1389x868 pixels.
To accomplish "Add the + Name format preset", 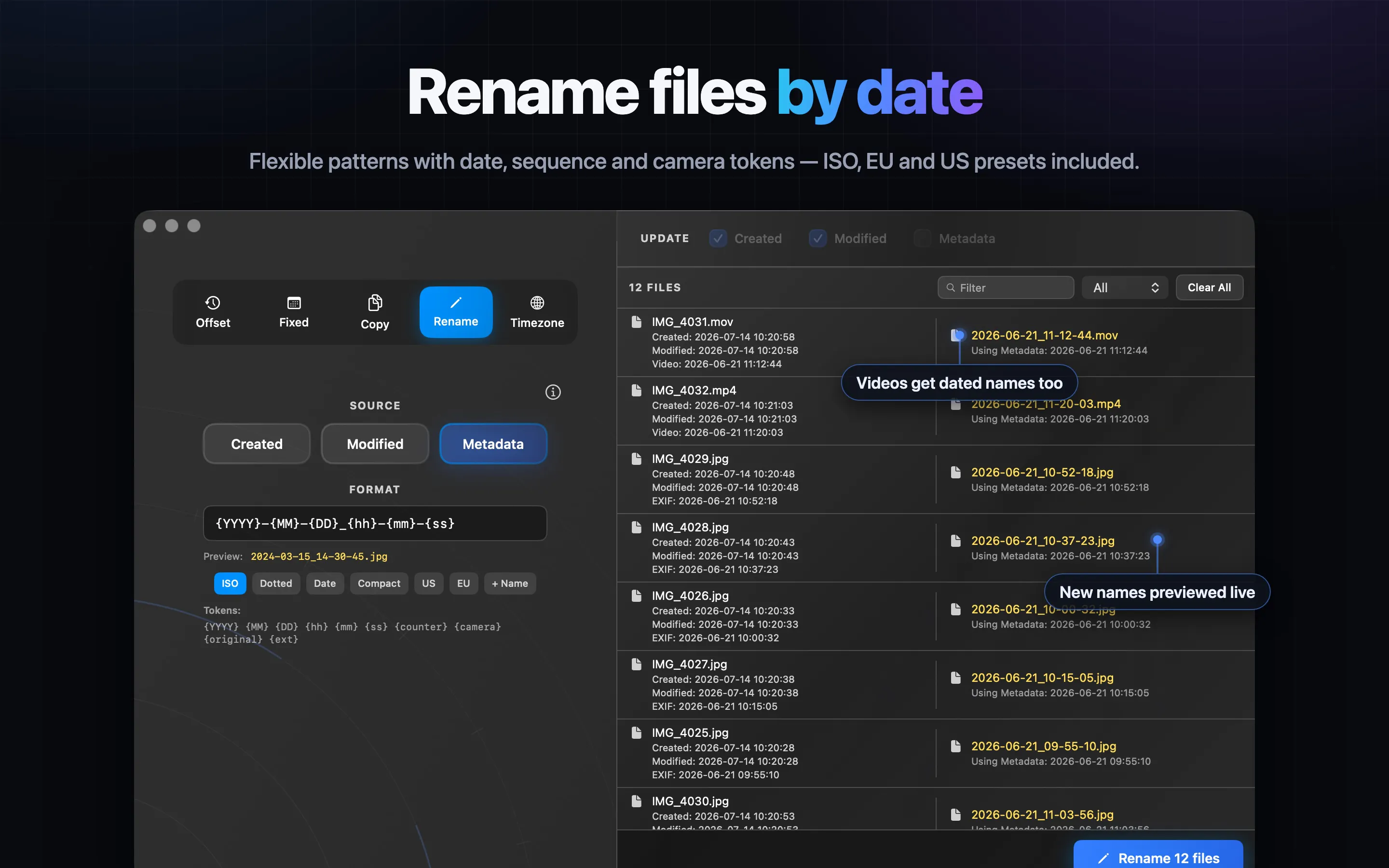I will point(510,583).
